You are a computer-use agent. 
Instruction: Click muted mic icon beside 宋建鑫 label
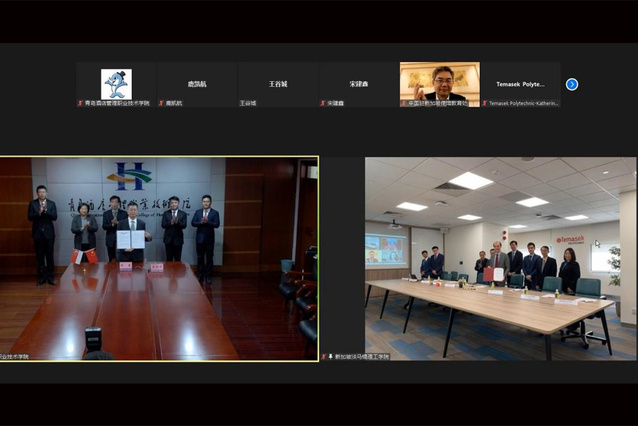pos(323,103)
